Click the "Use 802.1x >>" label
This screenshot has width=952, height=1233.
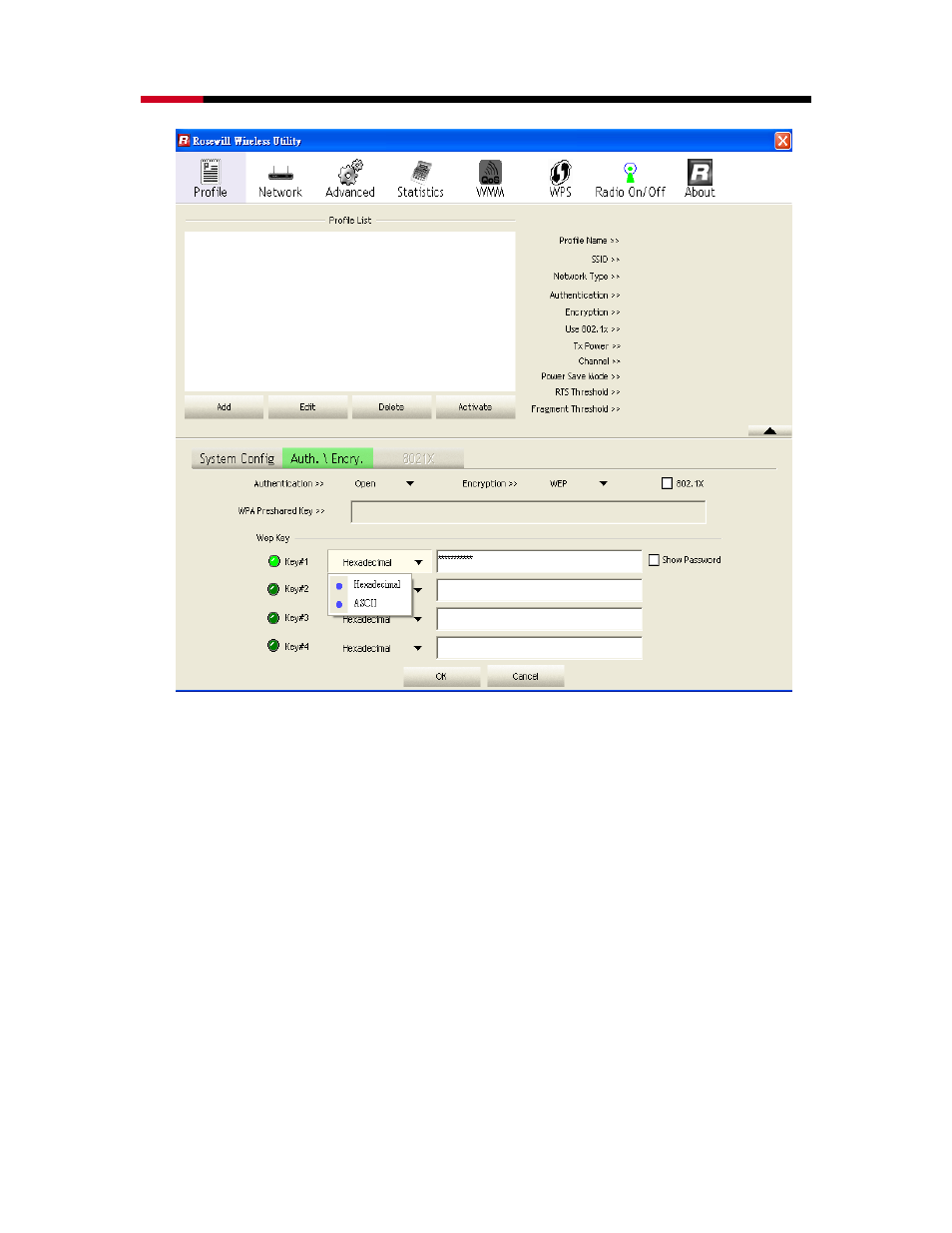tap(592, 328)
